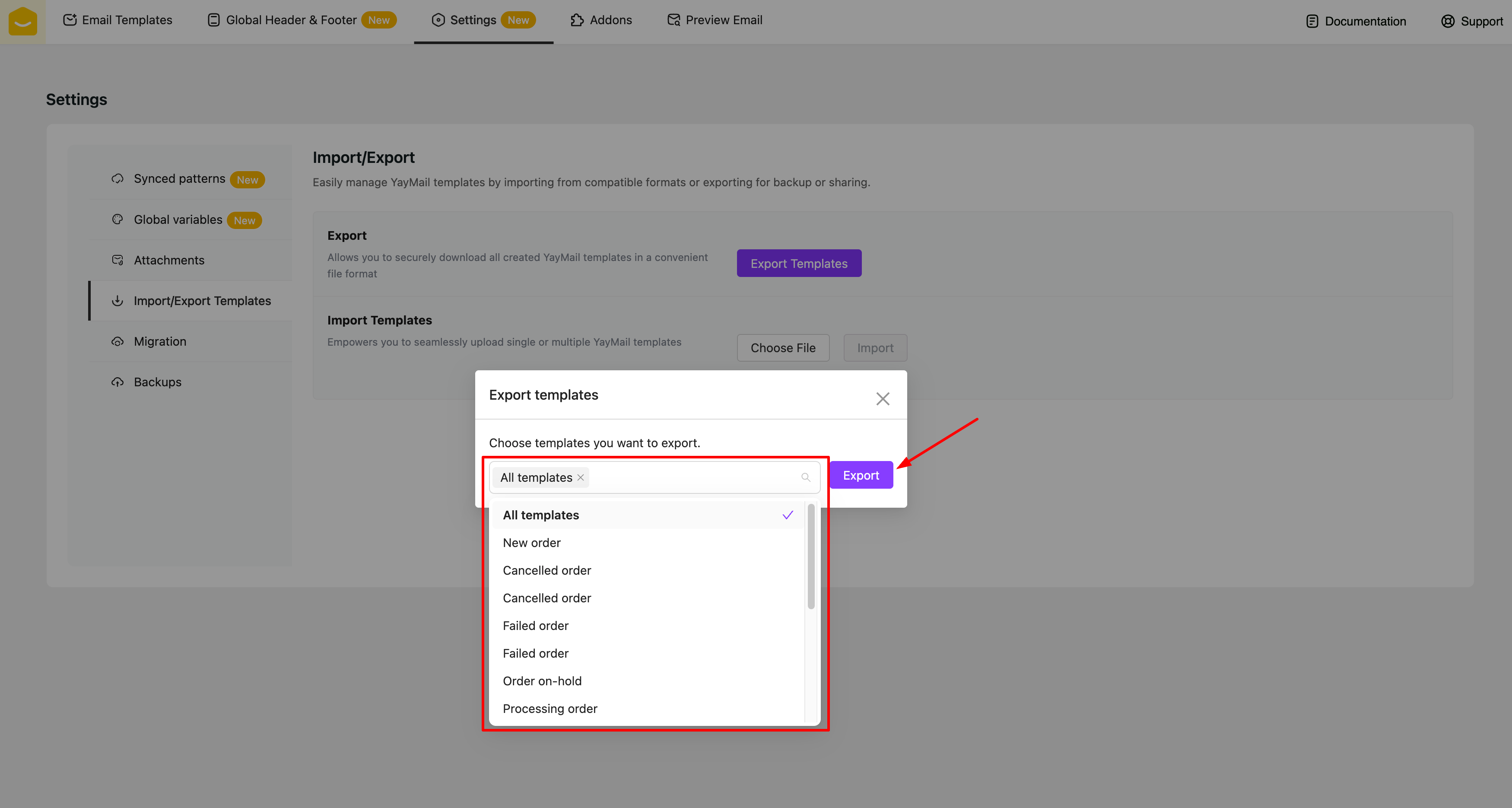Open Backups section in sidebar
The width and height of the screenshot is (1512, 808).
[157, 382]
